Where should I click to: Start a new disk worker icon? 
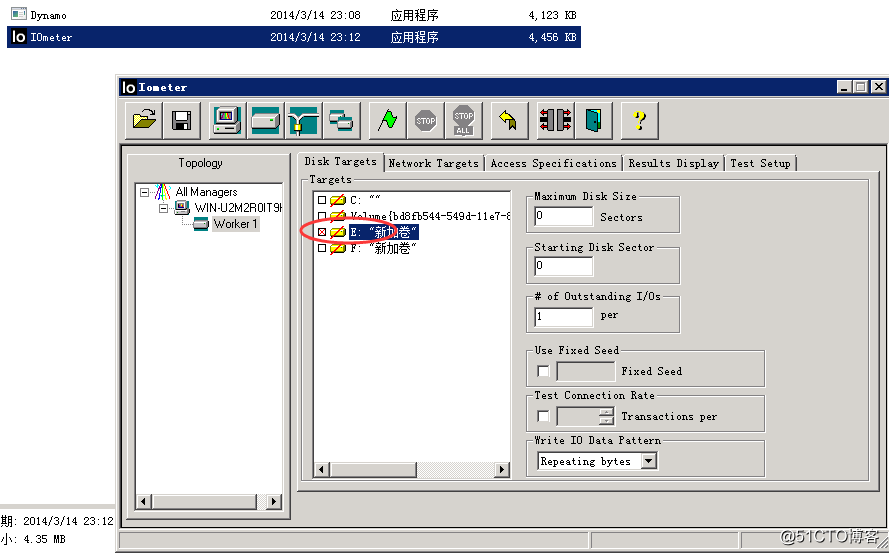pyautogui.click(x=265, y=120)
